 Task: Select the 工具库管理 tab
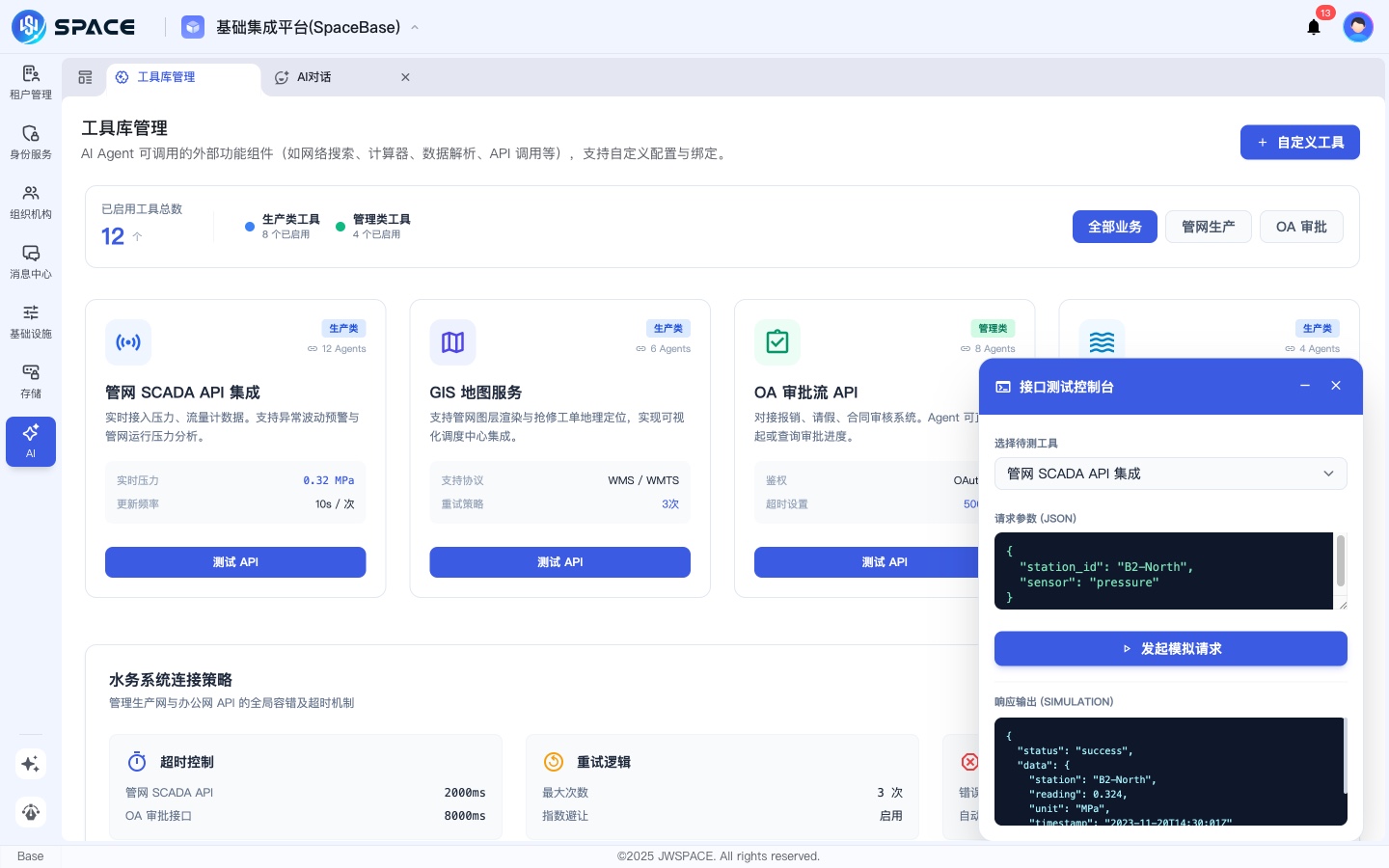tap(167, 77)
